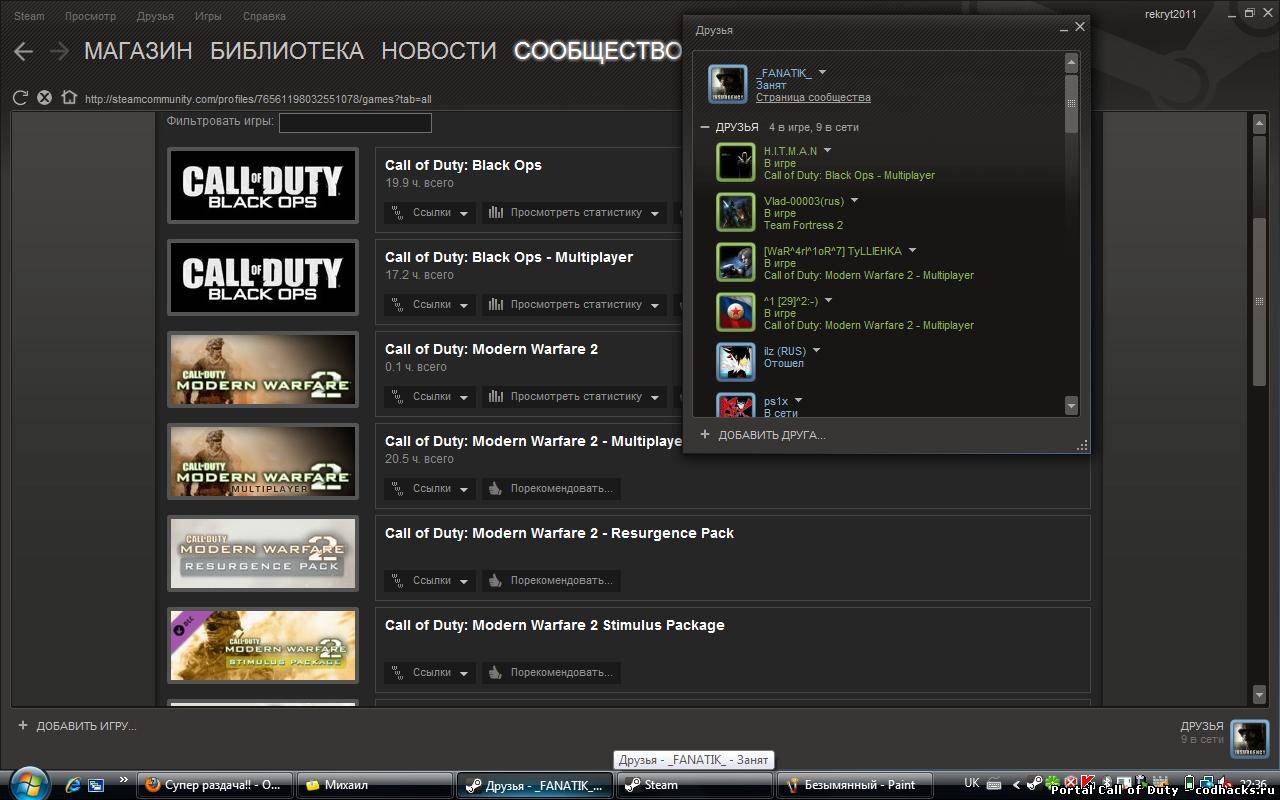Open ilz (RUS) options dropdown arrow

point(816,351)
